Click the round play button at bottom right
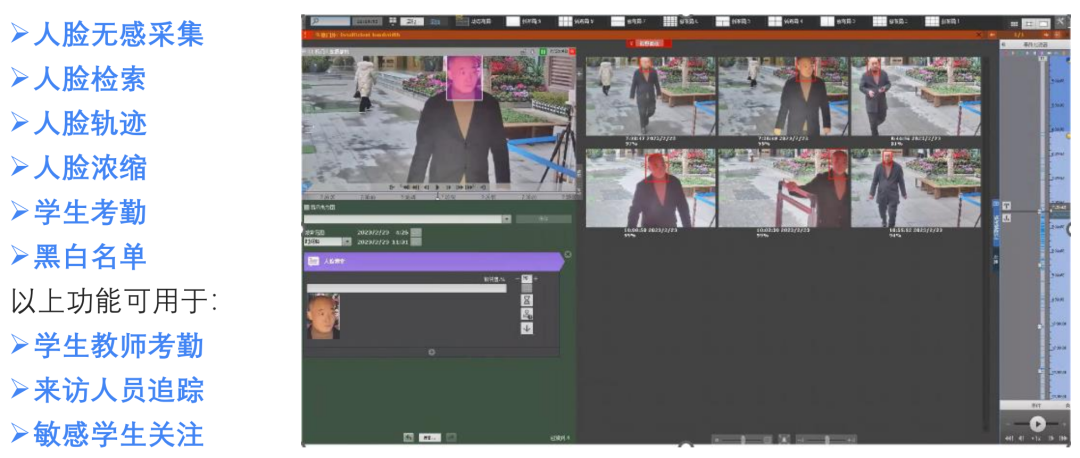Screen dimensions: 1080x458 1037,424
